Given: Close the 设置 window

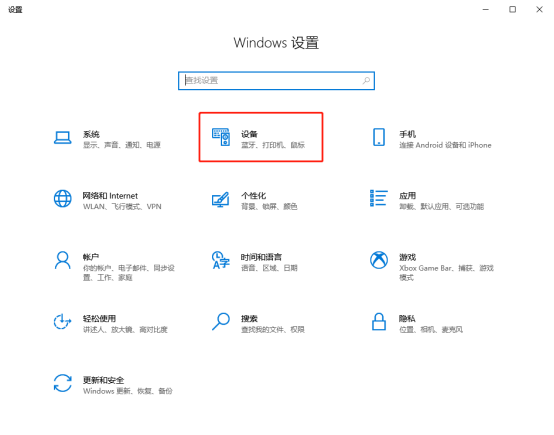Looking at the screenshot, I should [539, 10].
